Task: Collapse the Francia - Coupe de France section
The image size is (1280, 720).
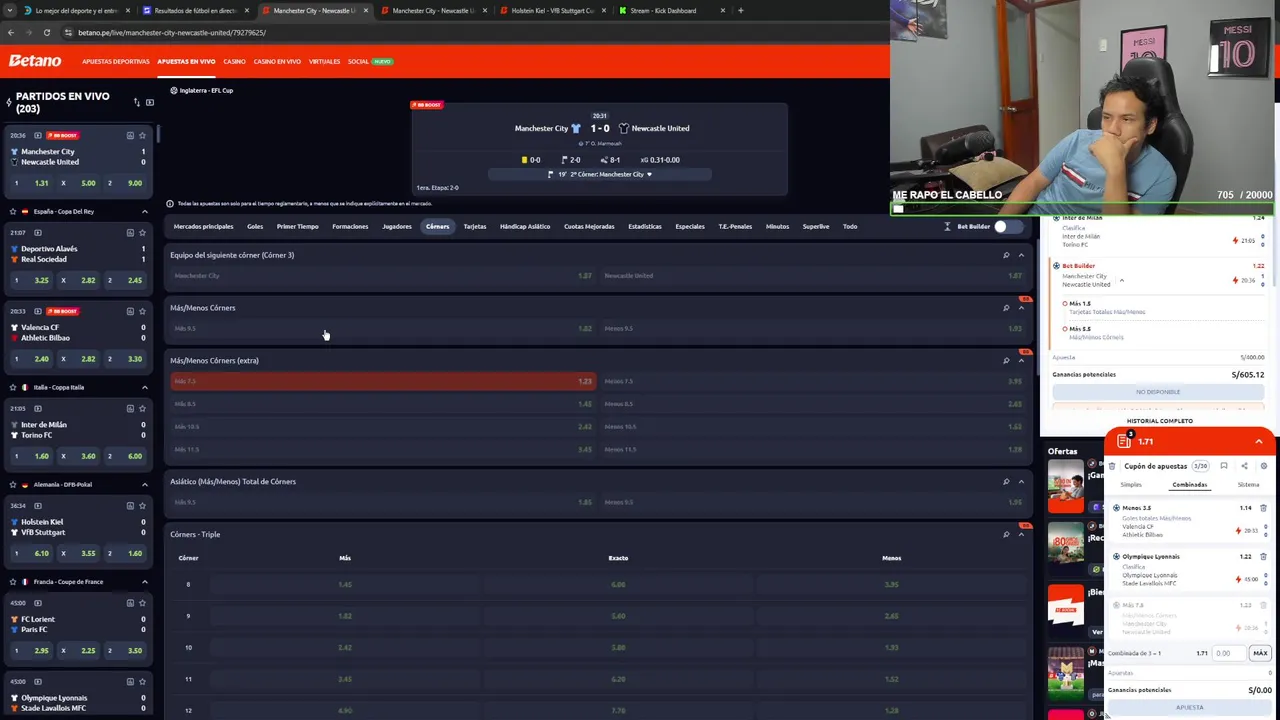Action: coord(144,581)
